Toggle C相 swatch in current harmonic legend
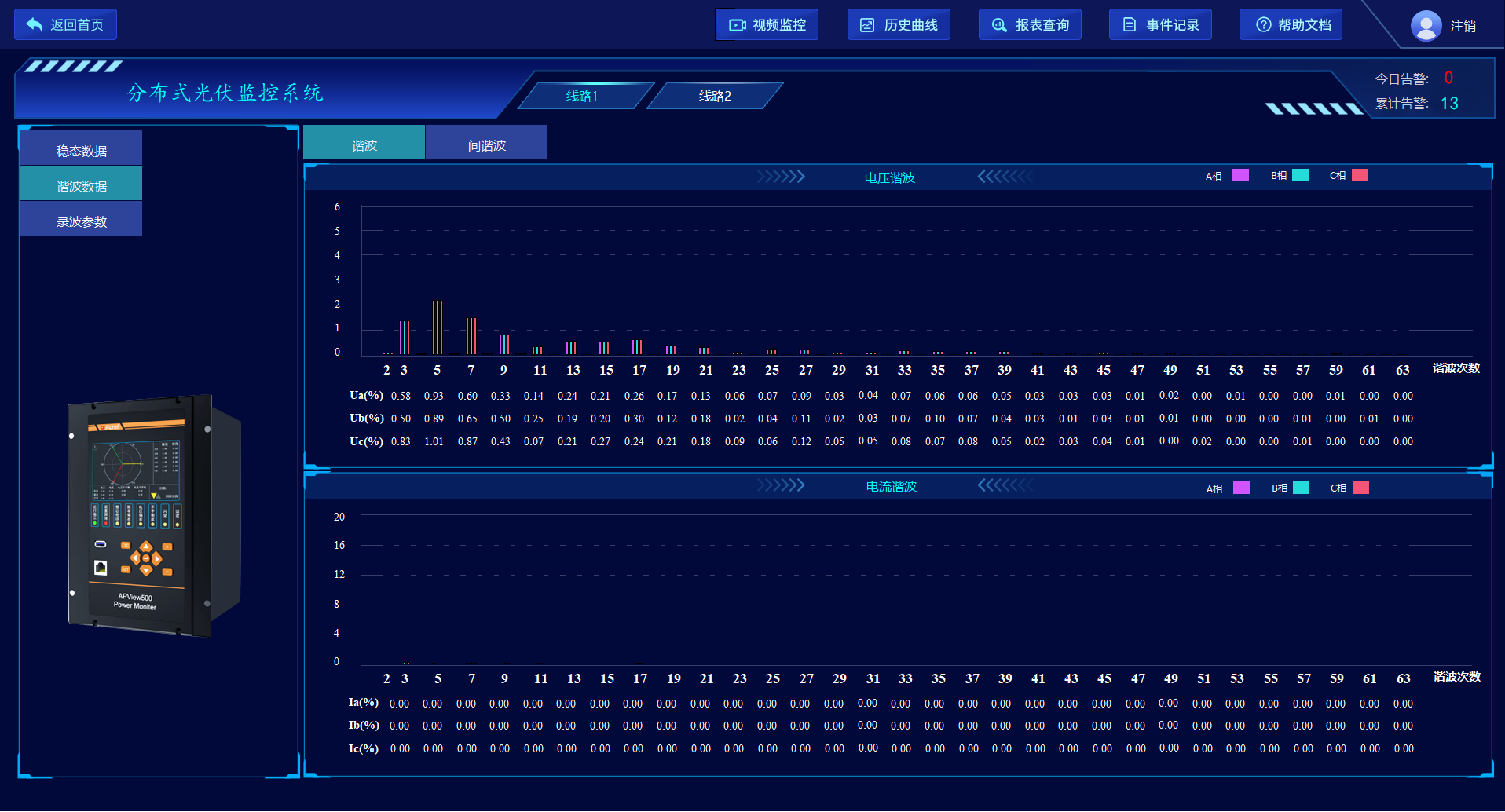 (x=1361, y=488)
